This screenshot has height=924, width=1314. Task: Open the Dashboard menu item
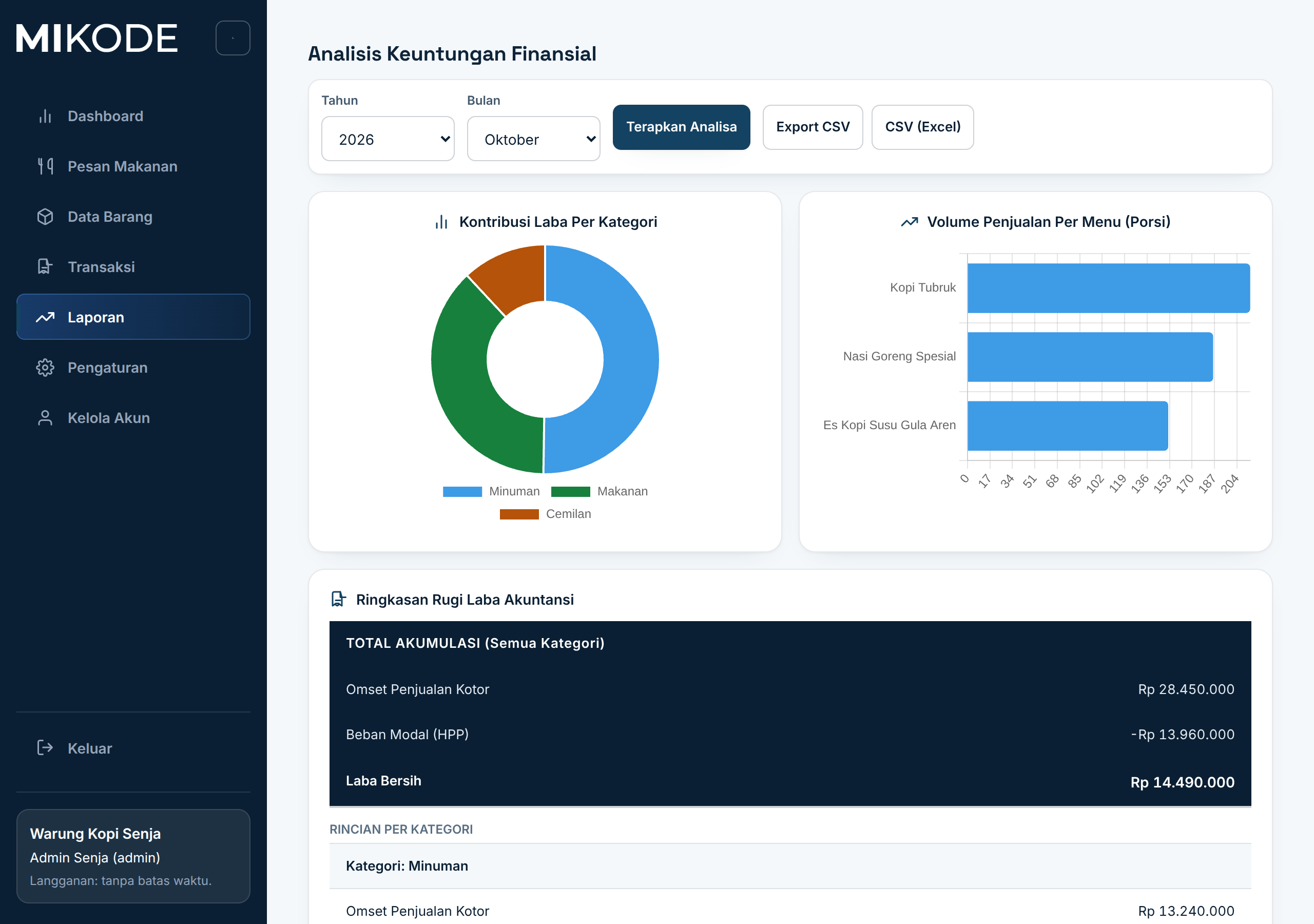point(133,116)
